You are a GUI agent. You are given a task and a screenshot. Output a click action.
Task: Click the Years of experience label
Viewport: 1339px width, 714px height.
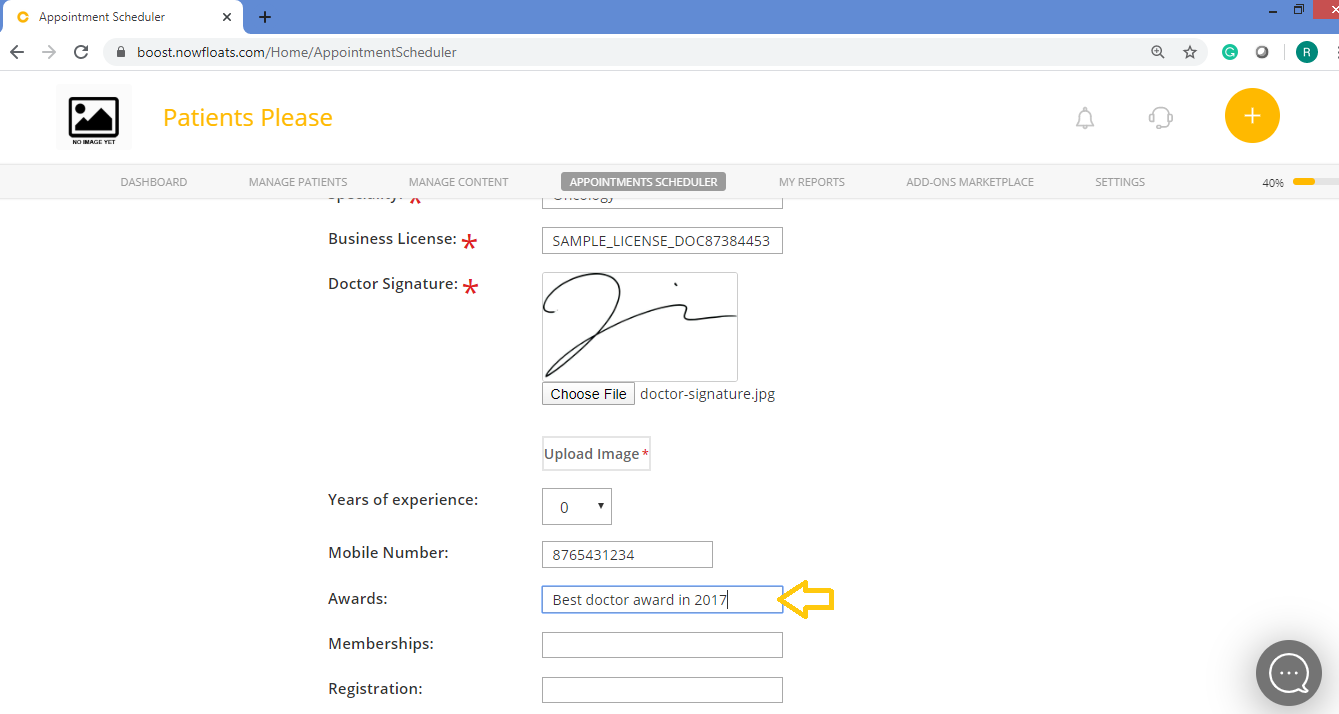pos(403,499)
